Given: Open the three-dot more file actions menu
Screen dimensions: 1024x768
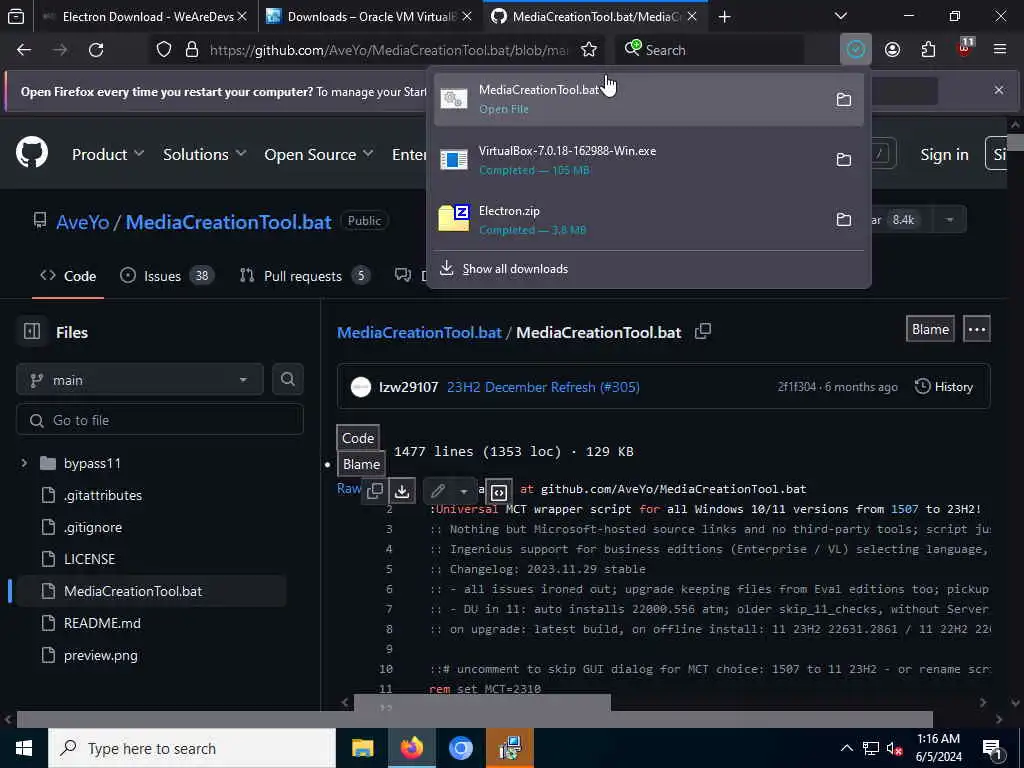Looking at the screenshot, I should pos(976,329).
